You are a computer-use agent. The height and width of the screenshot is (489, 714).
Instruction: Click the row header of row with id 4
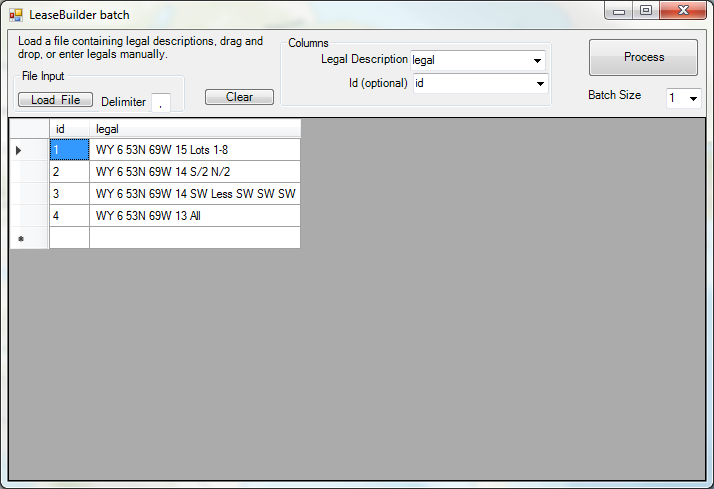tap(29, 215)
